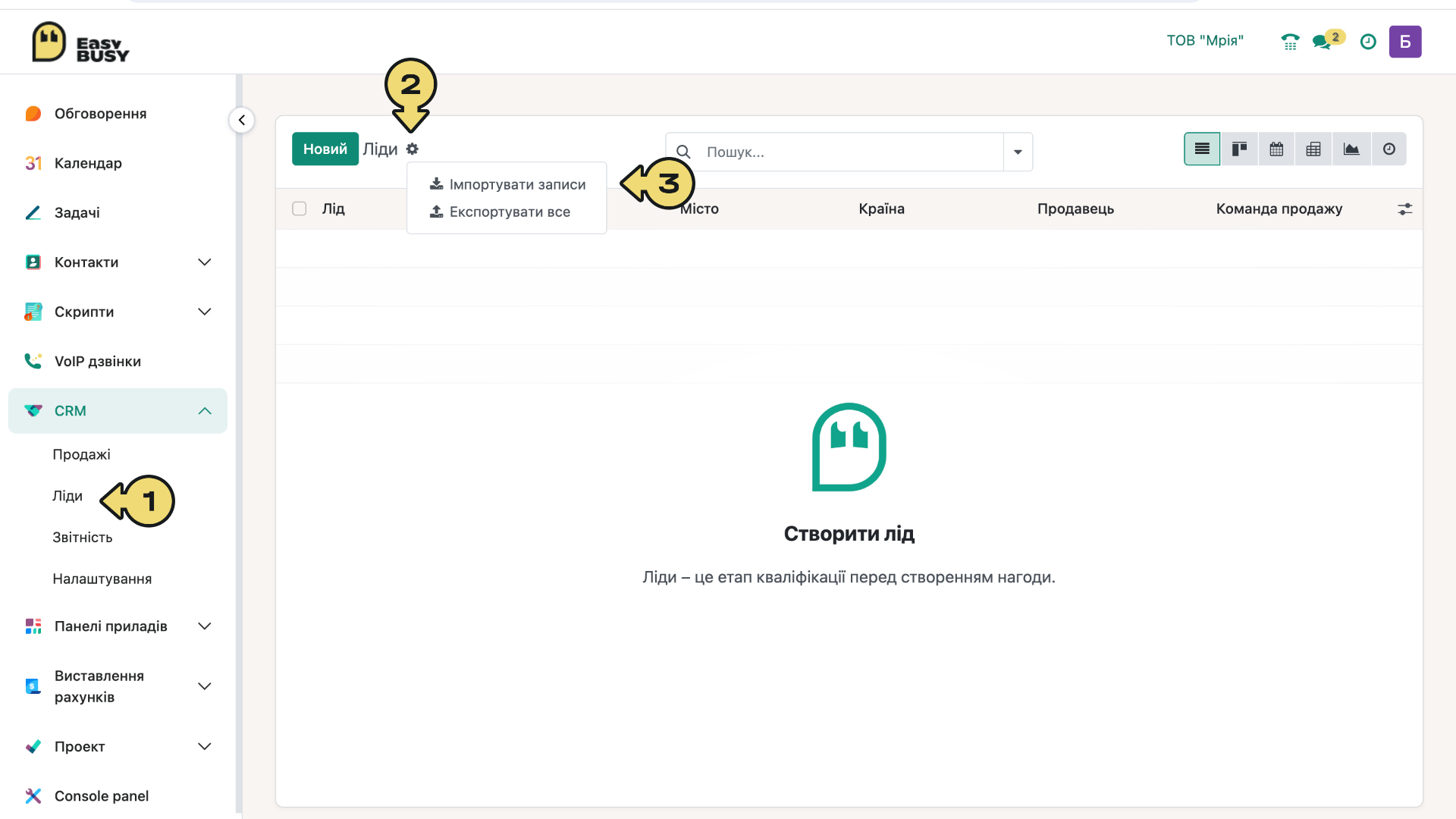The height and width of the screenshot is (819, 1456).
Task: Expand the Виставлення рахунків chevron
Action: 205,686
